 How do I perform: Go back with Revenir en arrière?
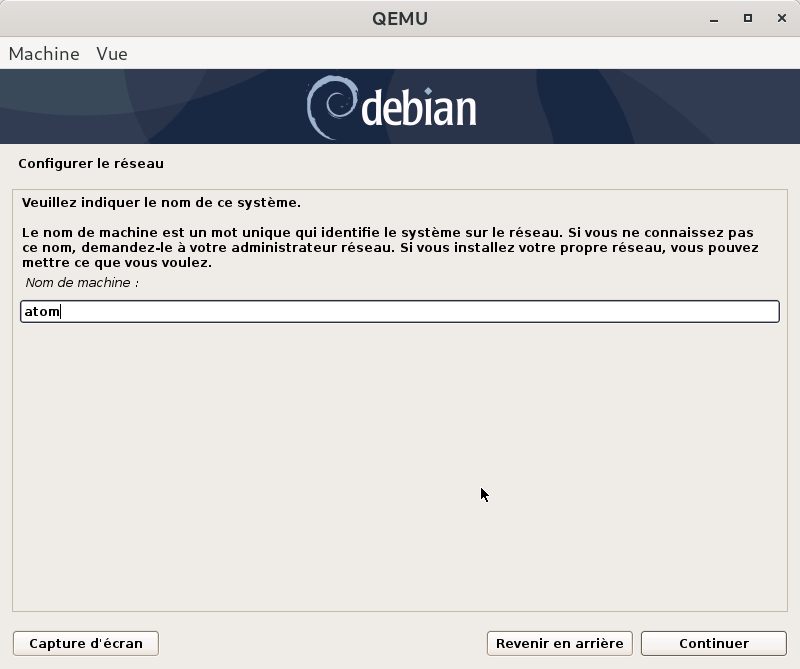[x=559, y=643]
